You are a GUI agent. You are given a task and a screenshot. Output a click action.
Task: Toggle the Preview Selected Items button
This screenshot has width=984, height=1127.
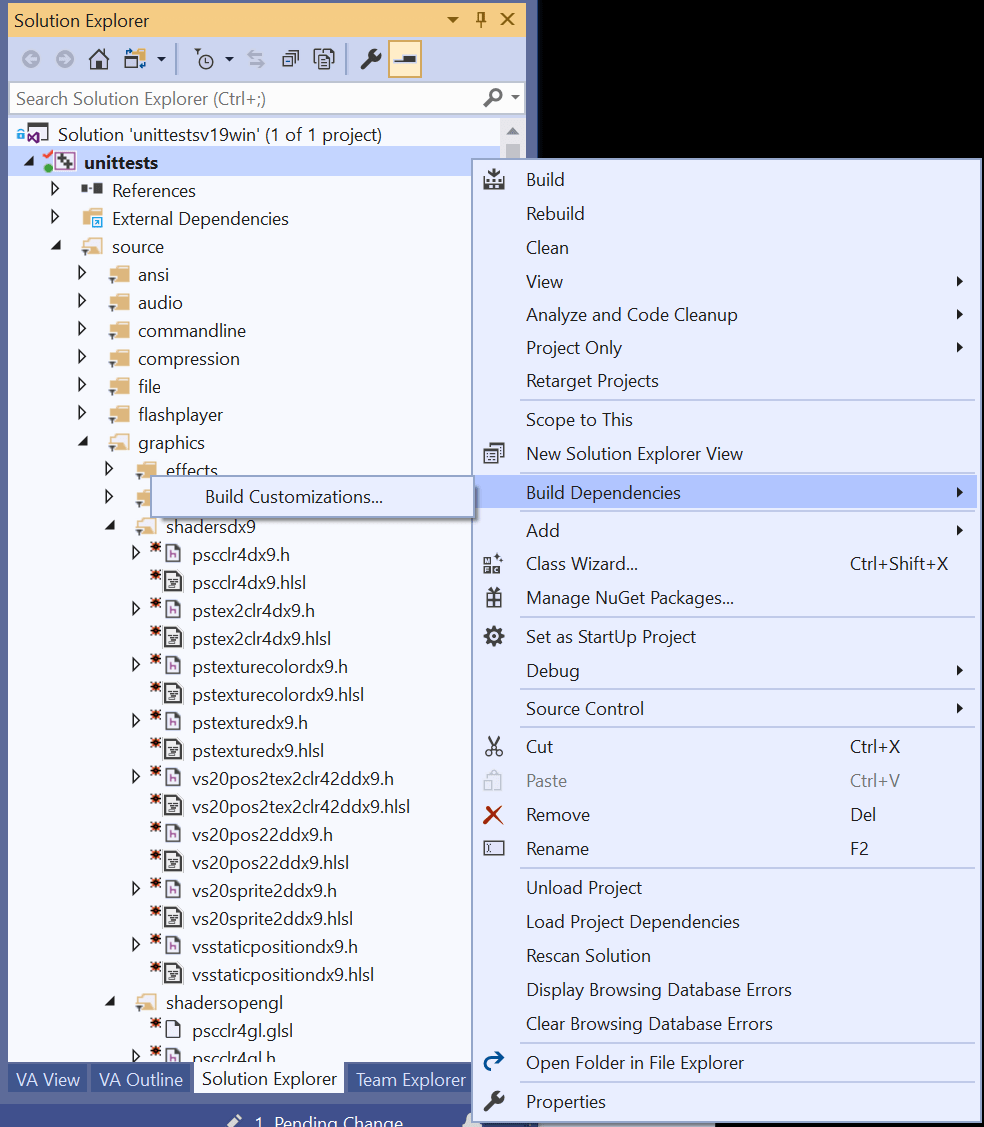tap(404, 59)
